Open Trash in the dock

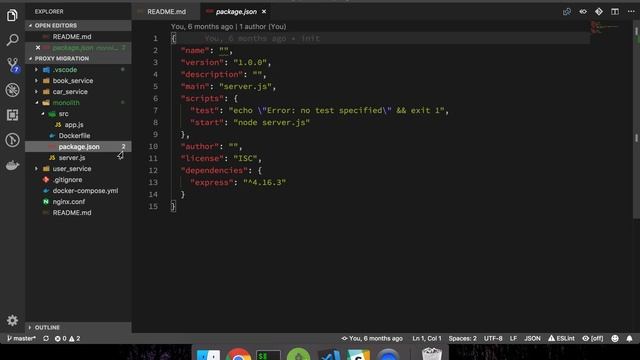[431, 353]
